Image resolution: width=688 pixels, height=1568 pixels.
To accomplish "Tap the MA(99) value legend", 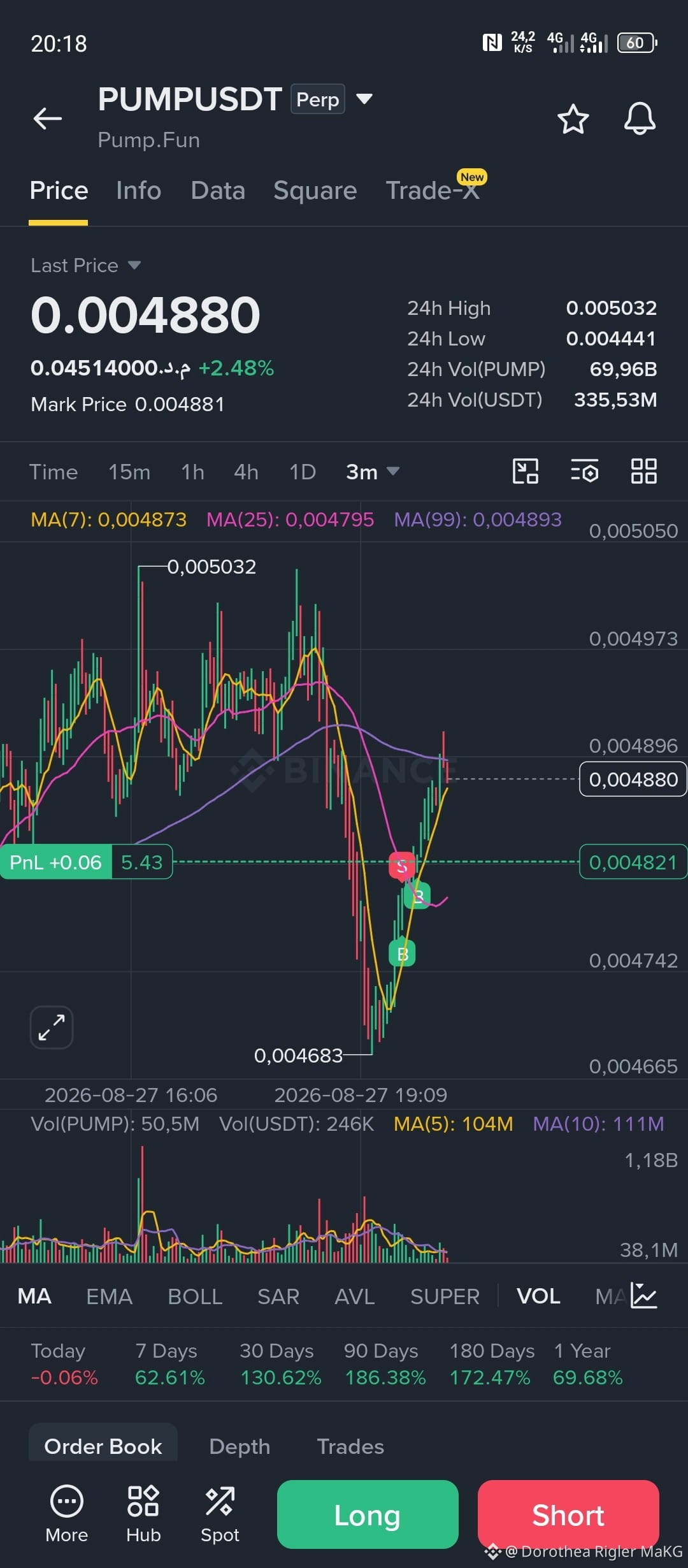I will tap(478, 519).
